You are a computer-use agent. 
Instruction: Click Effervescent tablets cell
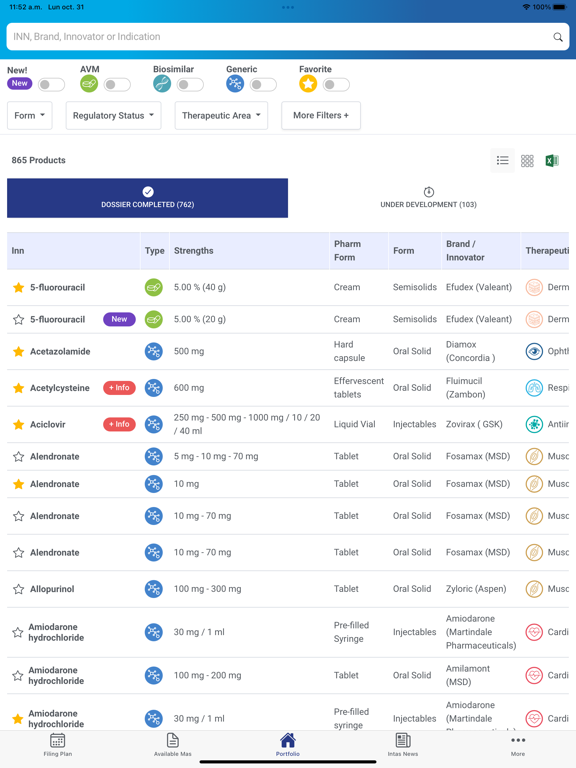click(359, 387)
